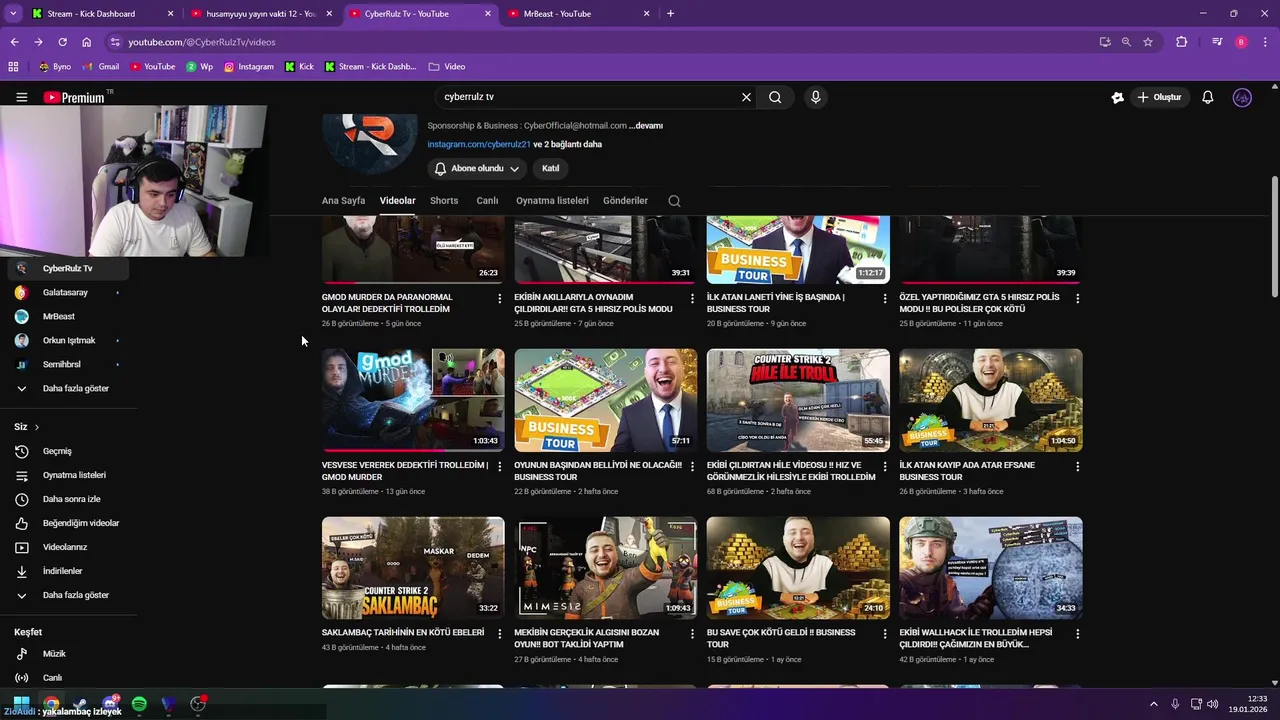Open the Gönderiler channel tab

pos(625,201)
